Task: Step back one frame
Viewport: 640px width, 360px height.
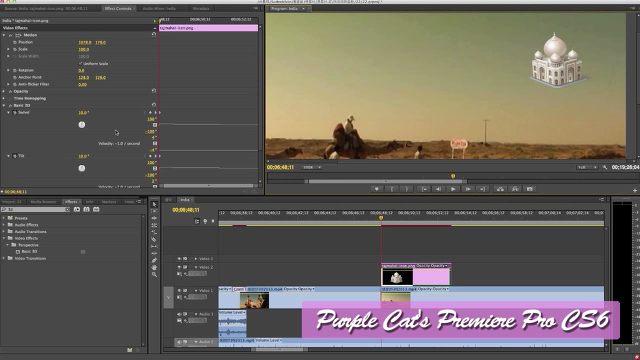Action: [438, 189]
